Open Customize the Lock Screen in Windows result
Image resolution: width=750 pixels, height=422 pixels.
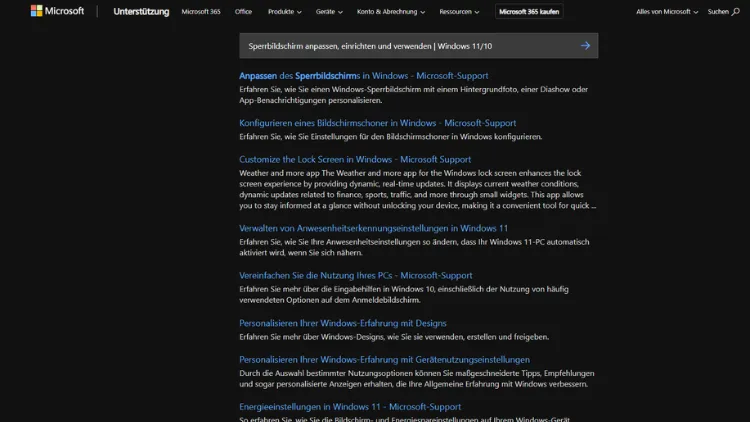click(x=355, y=159)
